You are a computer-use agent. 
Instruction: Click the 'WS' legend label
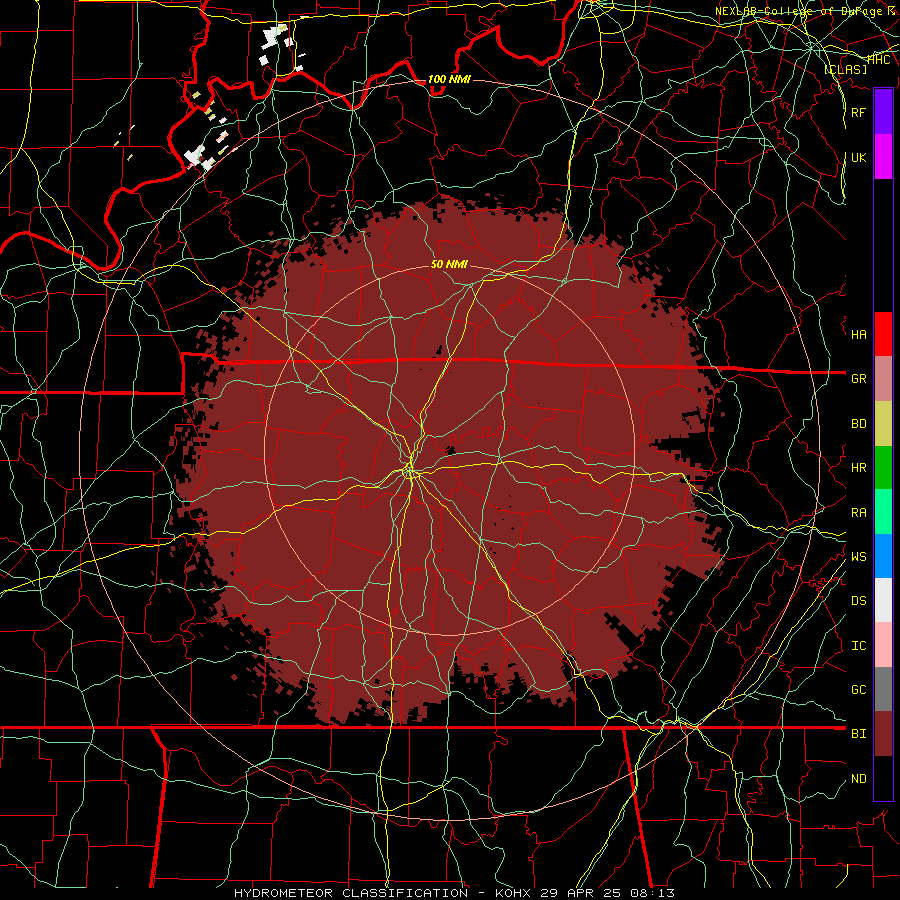click(x=858, y=557)
